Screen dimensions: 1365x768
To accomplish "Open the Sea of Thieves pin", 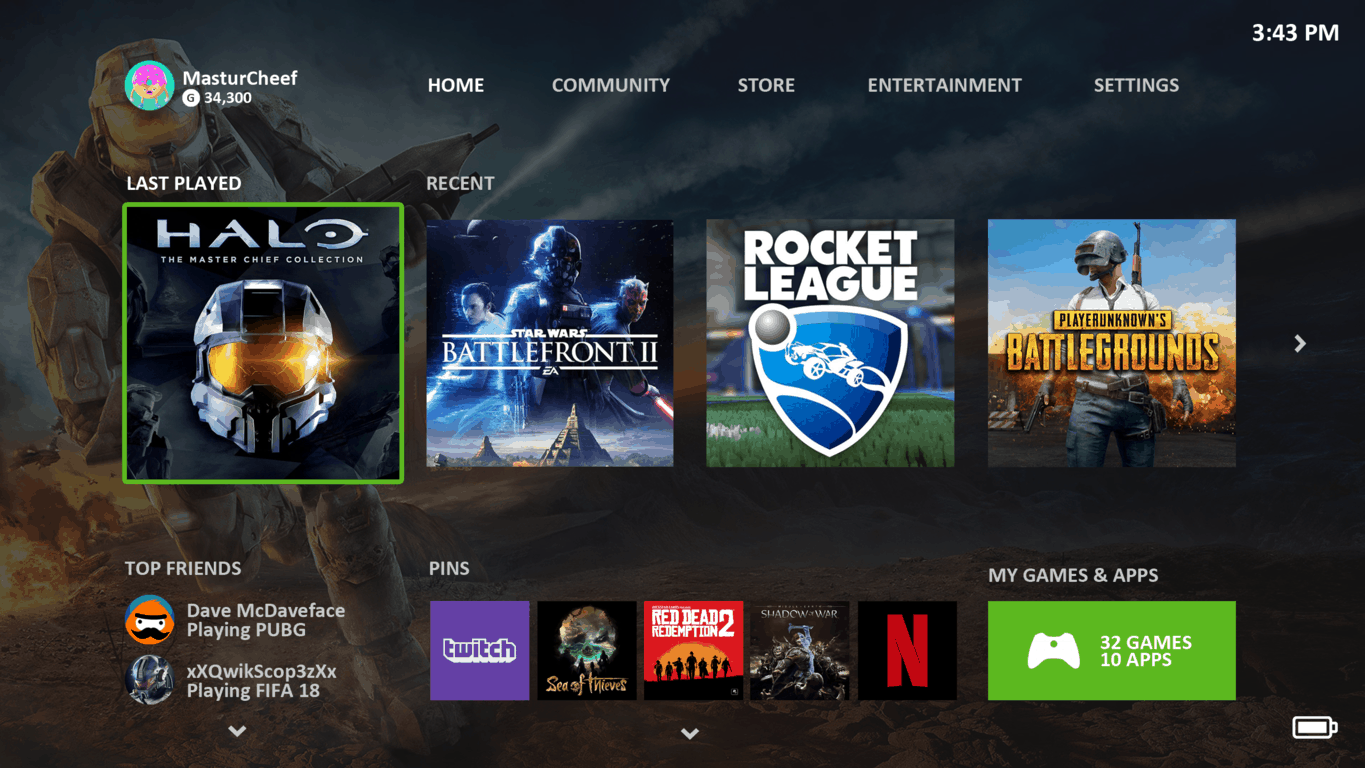I will [x=587, y=650].
